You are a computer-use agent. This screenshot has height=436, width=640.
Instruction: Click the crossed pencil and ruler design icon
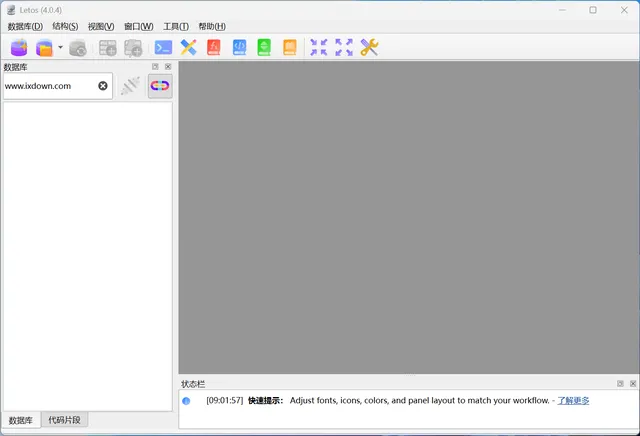pyautogui.click(x=189, y=47)
